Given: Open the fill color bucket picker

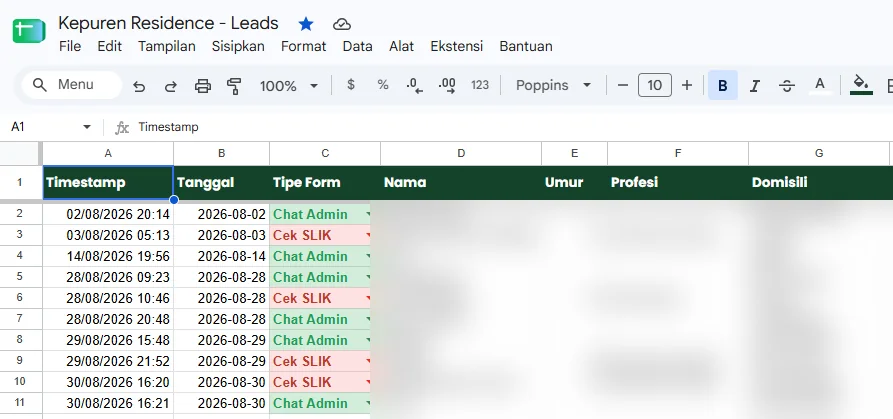Looking at the screenshot, I should click(x=861, y=85).
